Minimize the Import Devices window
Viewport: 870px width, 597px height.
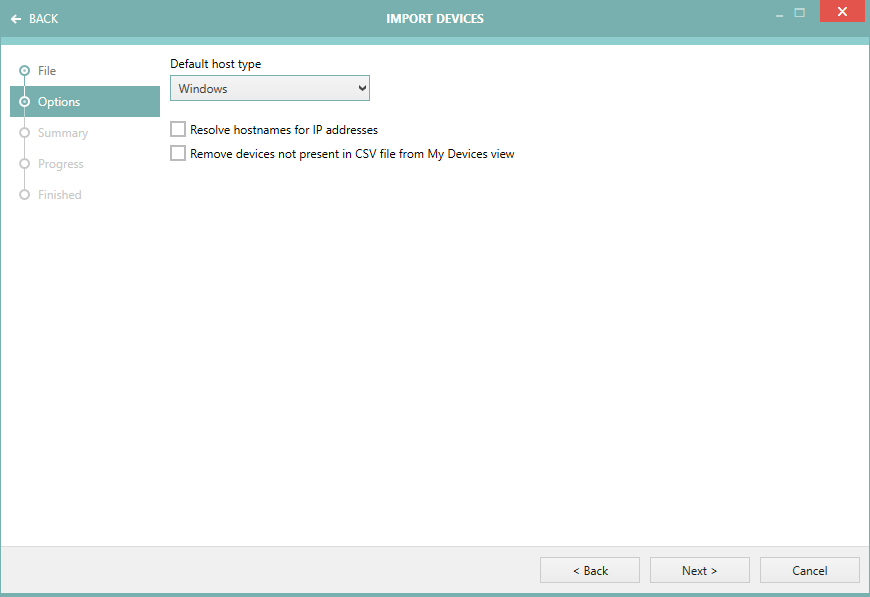(777, 14)
